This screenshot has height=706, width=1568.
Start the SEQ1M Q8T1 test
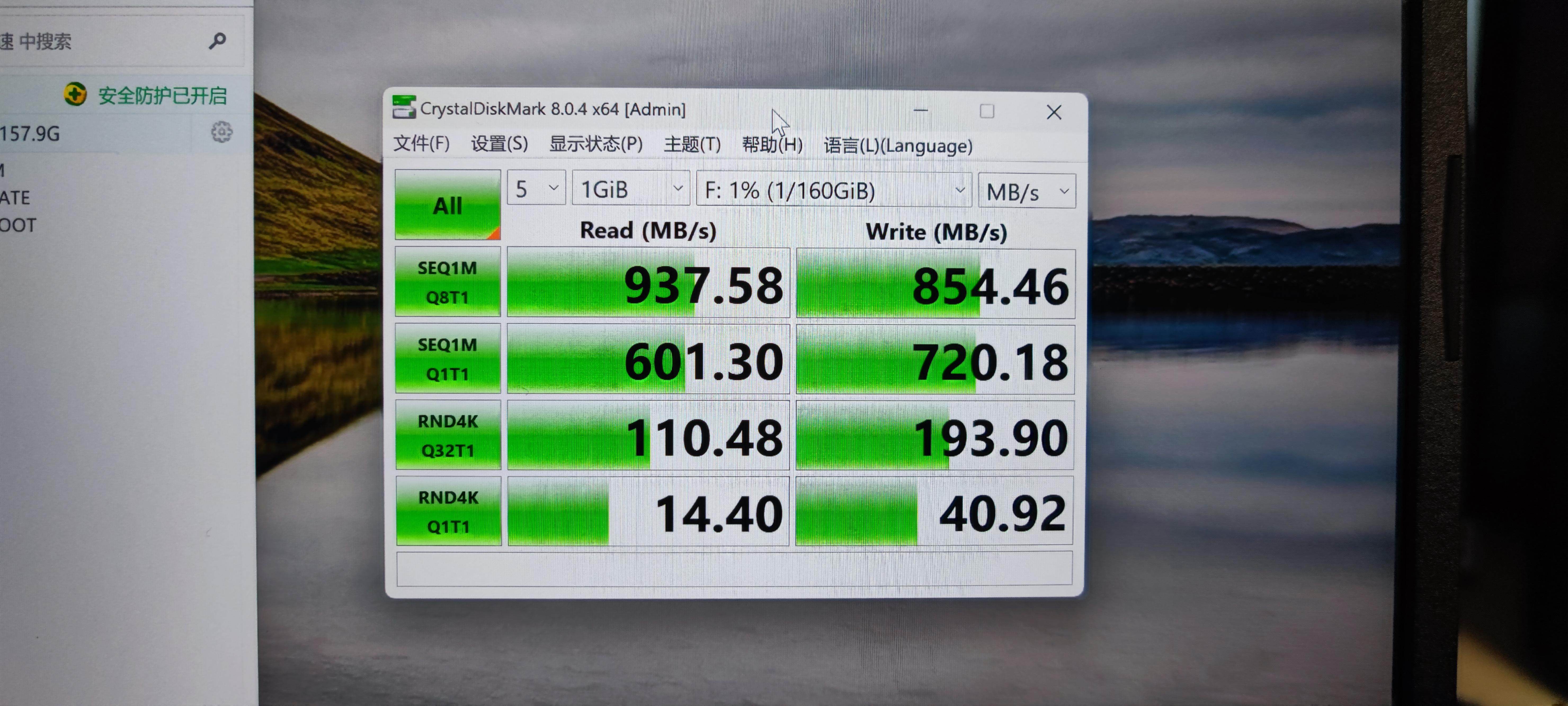447,282
